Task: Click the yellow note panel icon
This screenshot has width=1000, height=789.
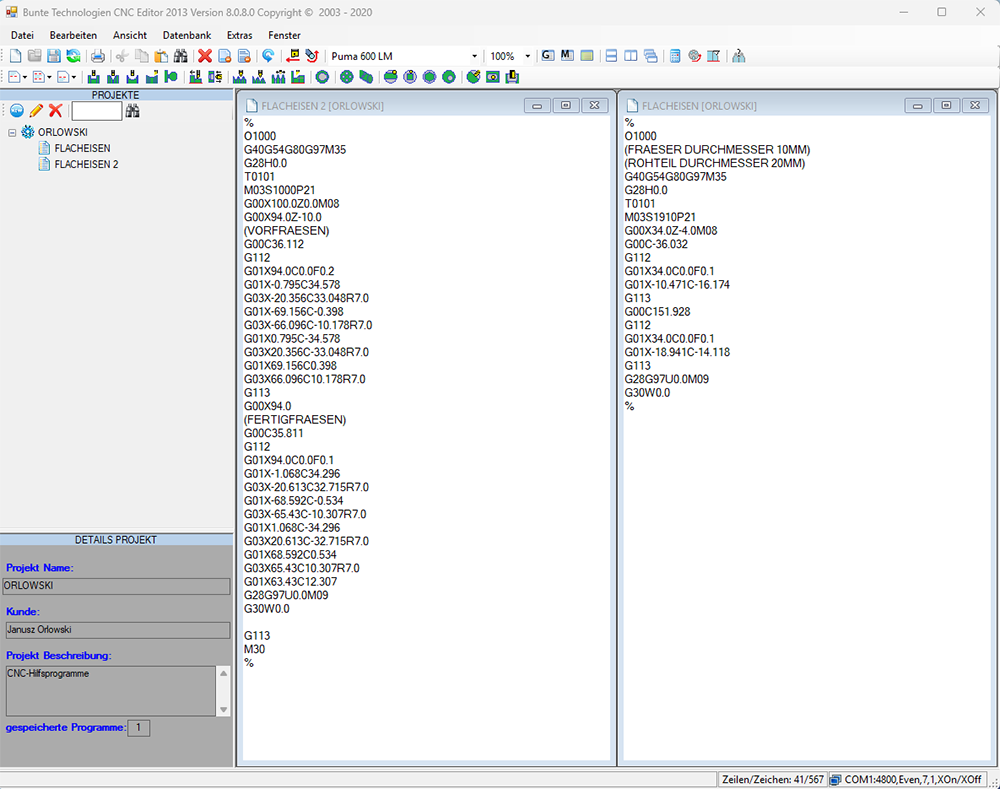Action: pos(587,56)
